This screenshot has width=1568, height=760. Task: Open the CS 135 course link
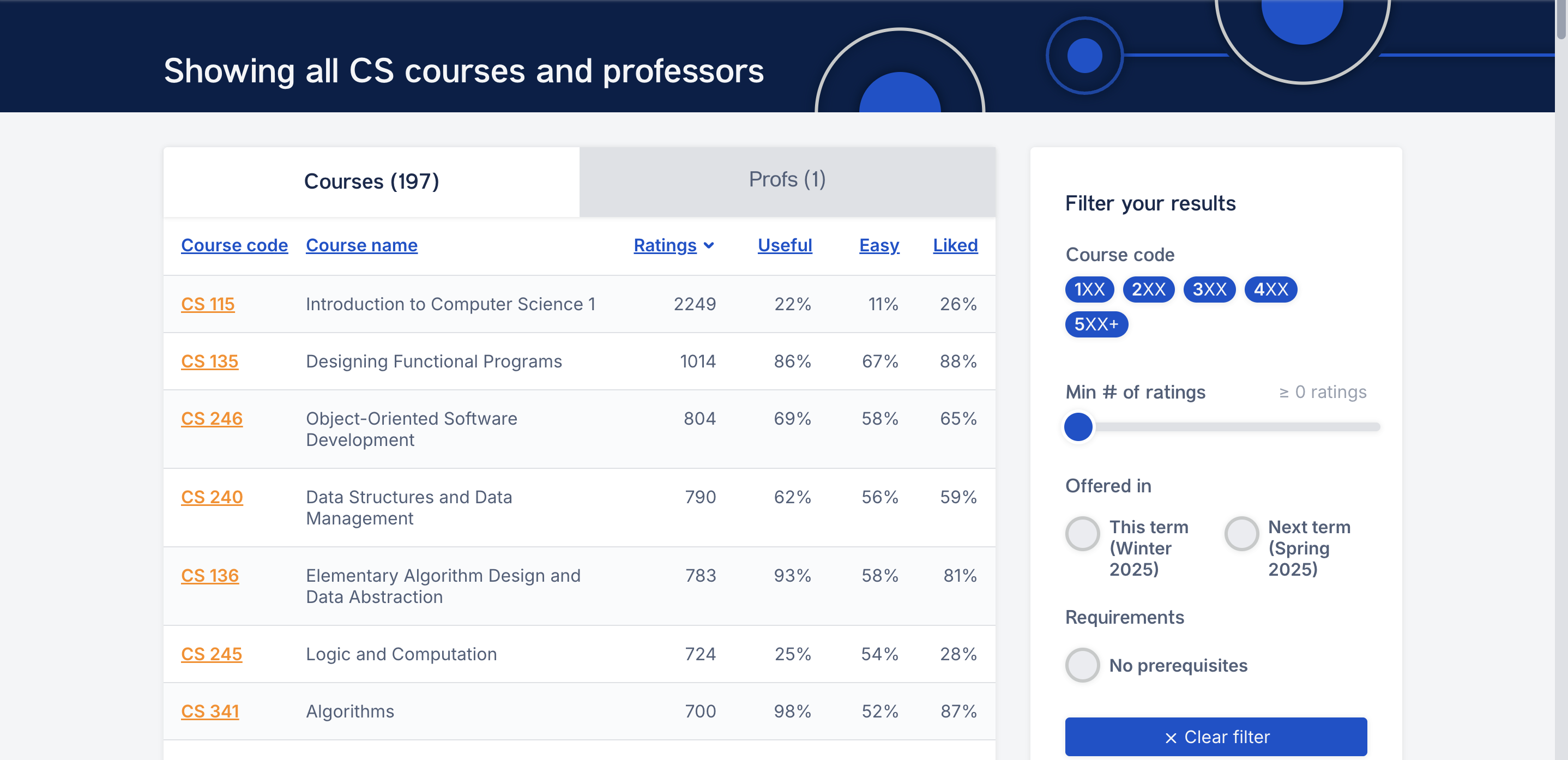coord(209,361)
